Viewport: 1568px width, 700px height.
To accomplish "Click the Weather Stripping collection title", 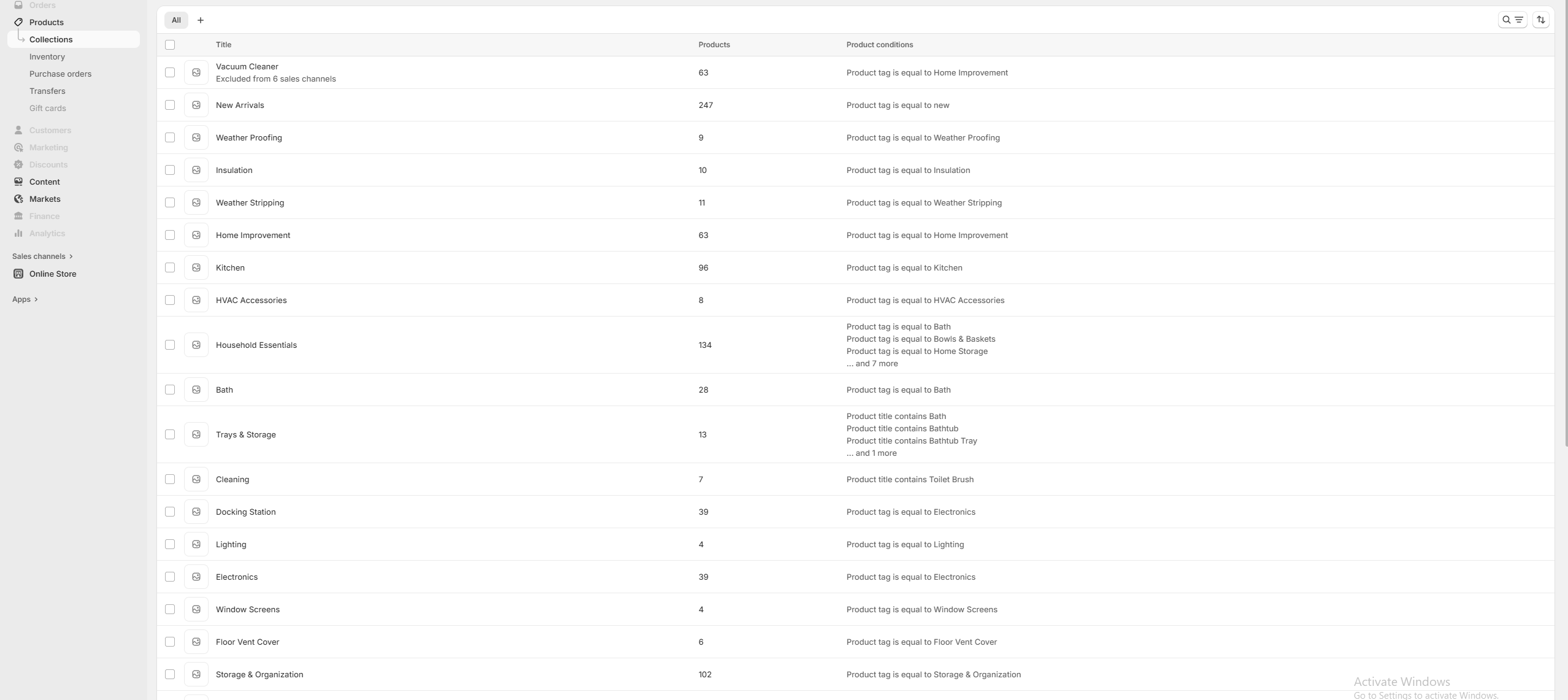I will (250, 202).
